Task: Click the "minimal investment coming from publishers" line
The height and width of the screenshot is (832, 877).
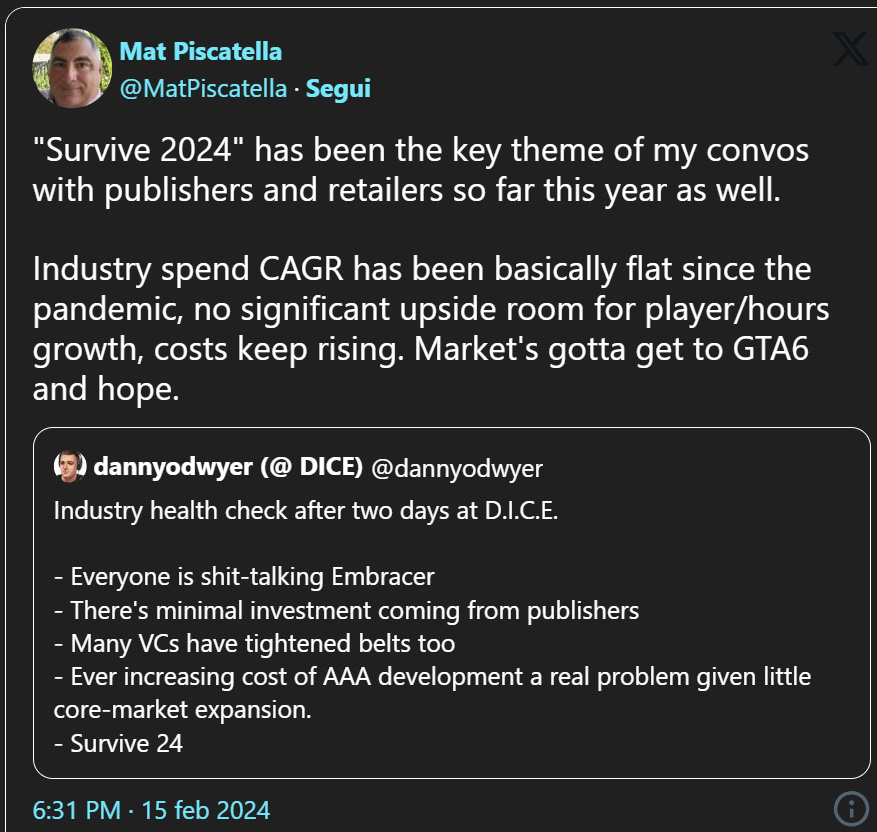Action: point(346,609)
